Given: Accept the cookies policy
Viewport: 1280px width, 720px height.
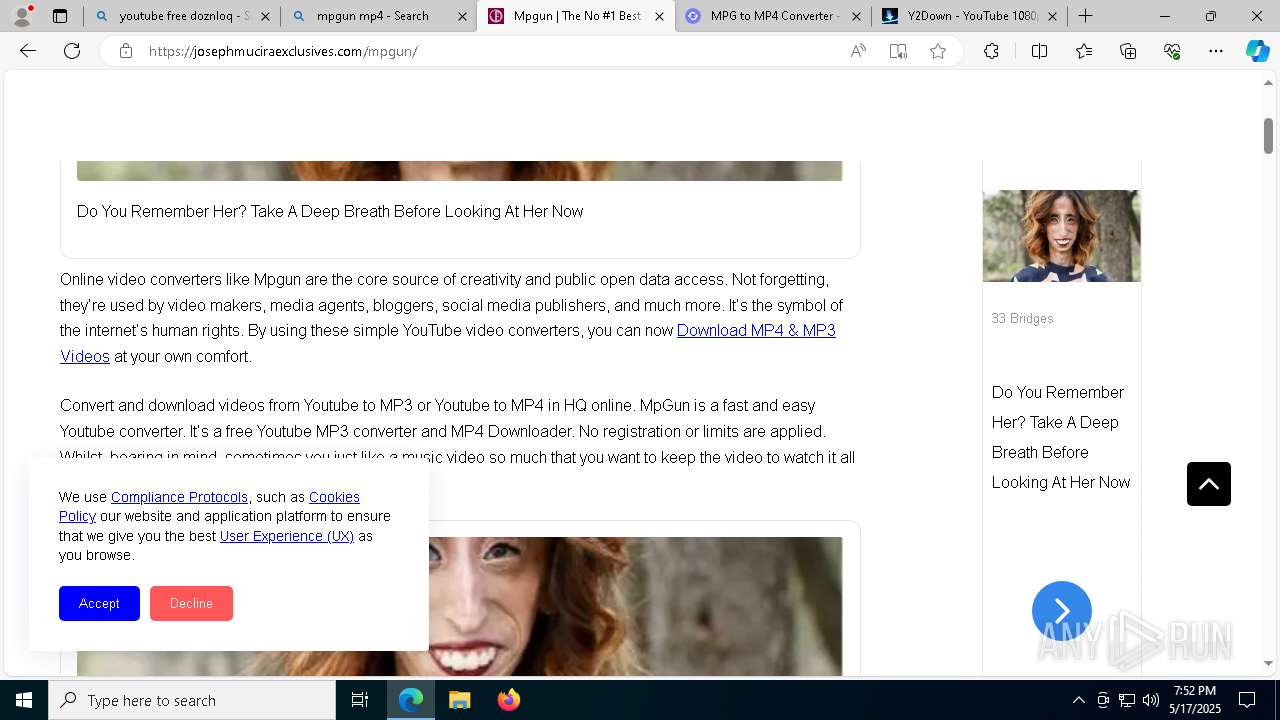Looking at the screenshot, I should [99, 603].
